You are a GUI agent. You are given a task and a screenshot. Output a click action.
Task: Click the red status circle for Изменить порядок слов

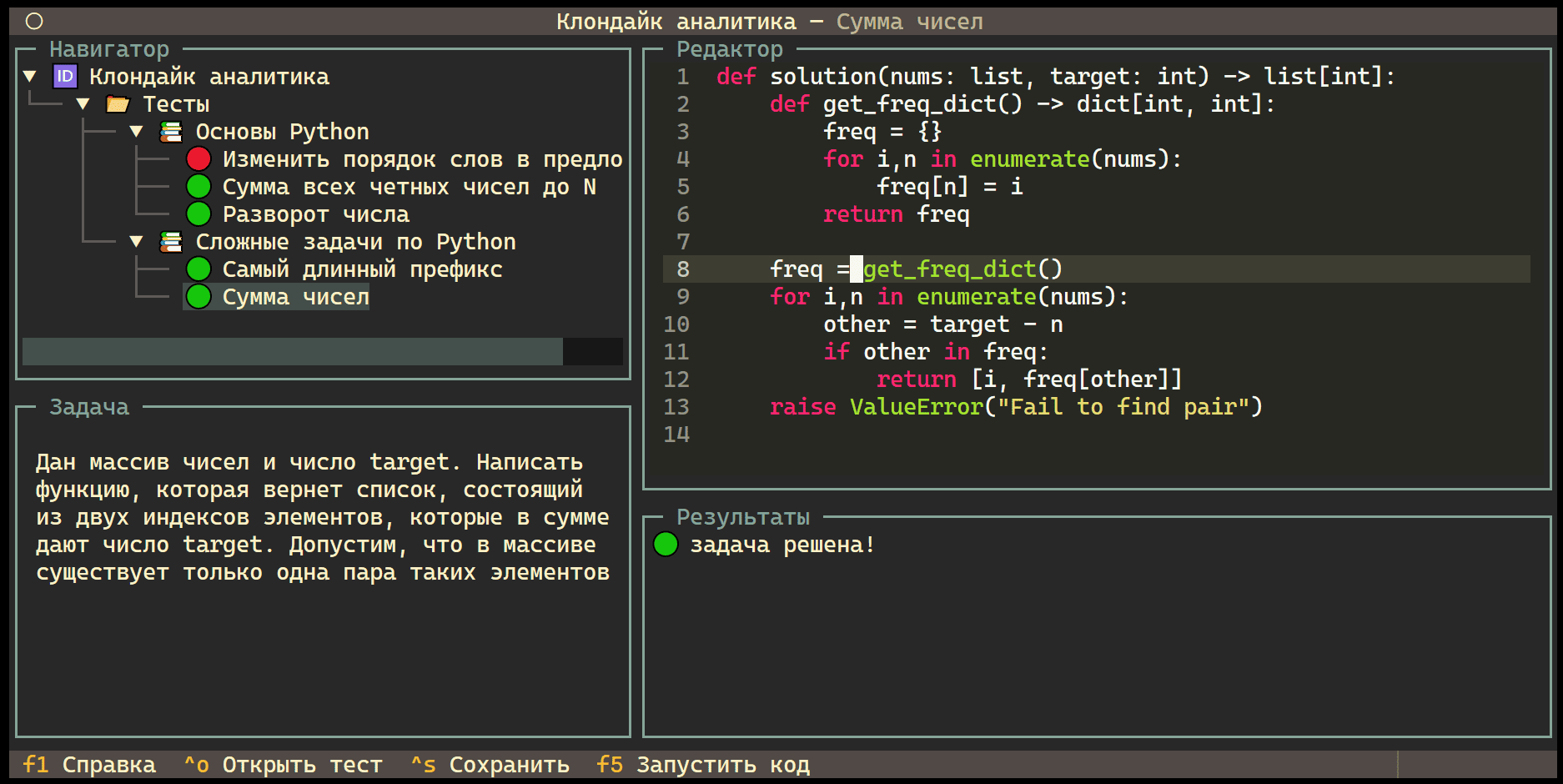(199, 159)
